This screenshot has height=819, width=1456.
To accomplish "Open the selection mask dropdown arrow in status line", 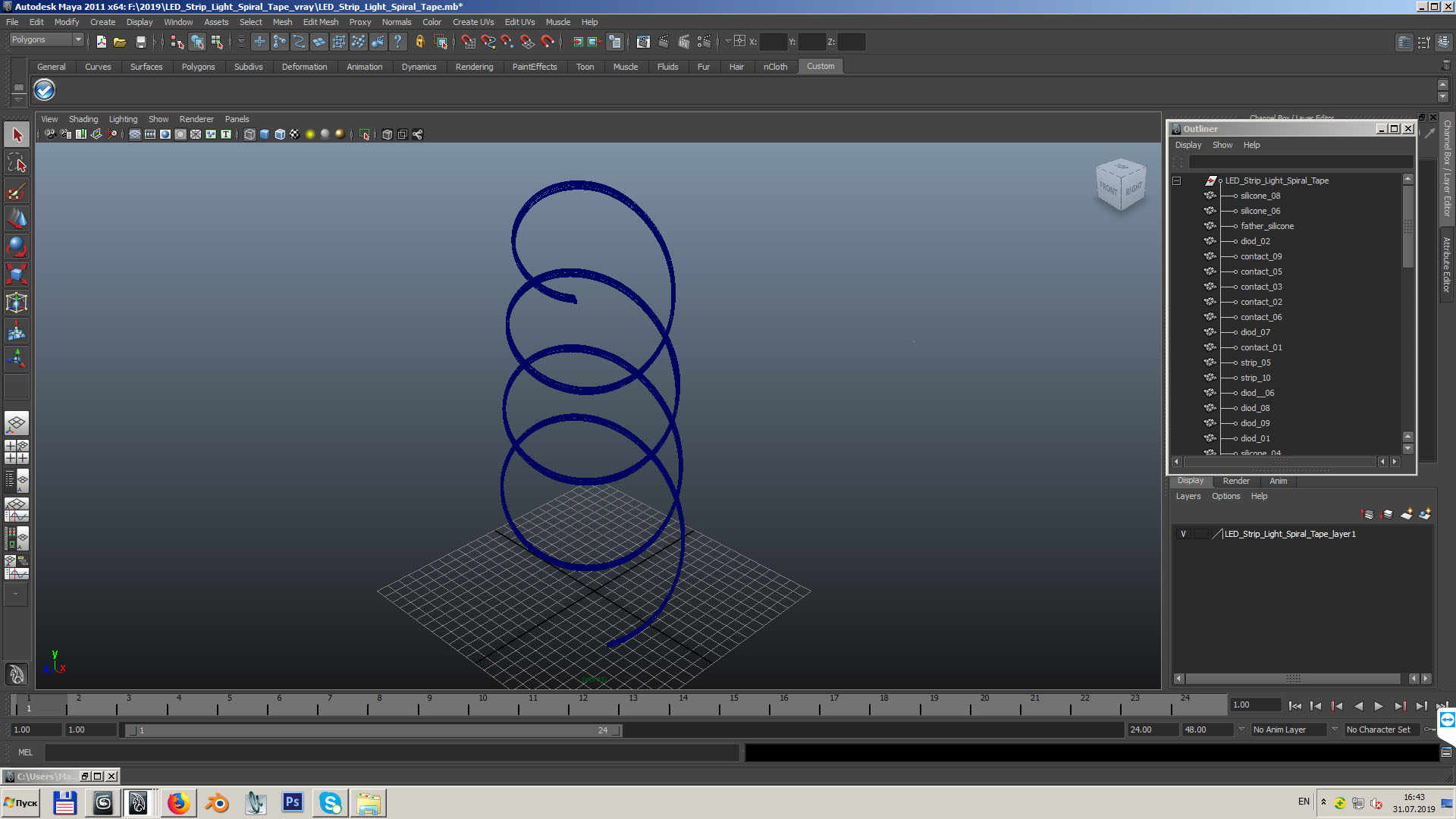I will pyautogui.click(x=241, y=42).
